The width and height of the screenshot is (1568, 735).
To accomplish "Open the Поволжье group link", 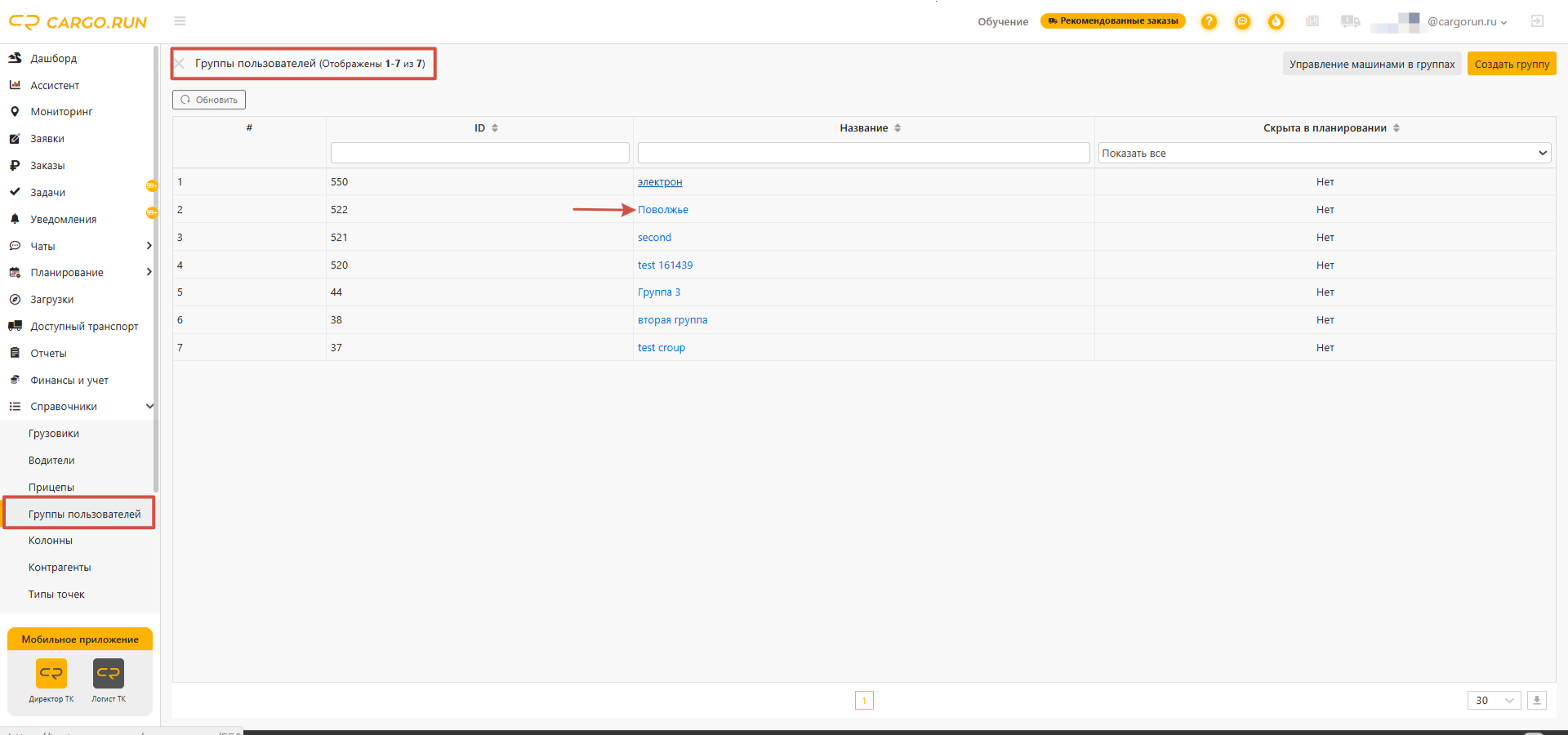I will click(663, 210).
